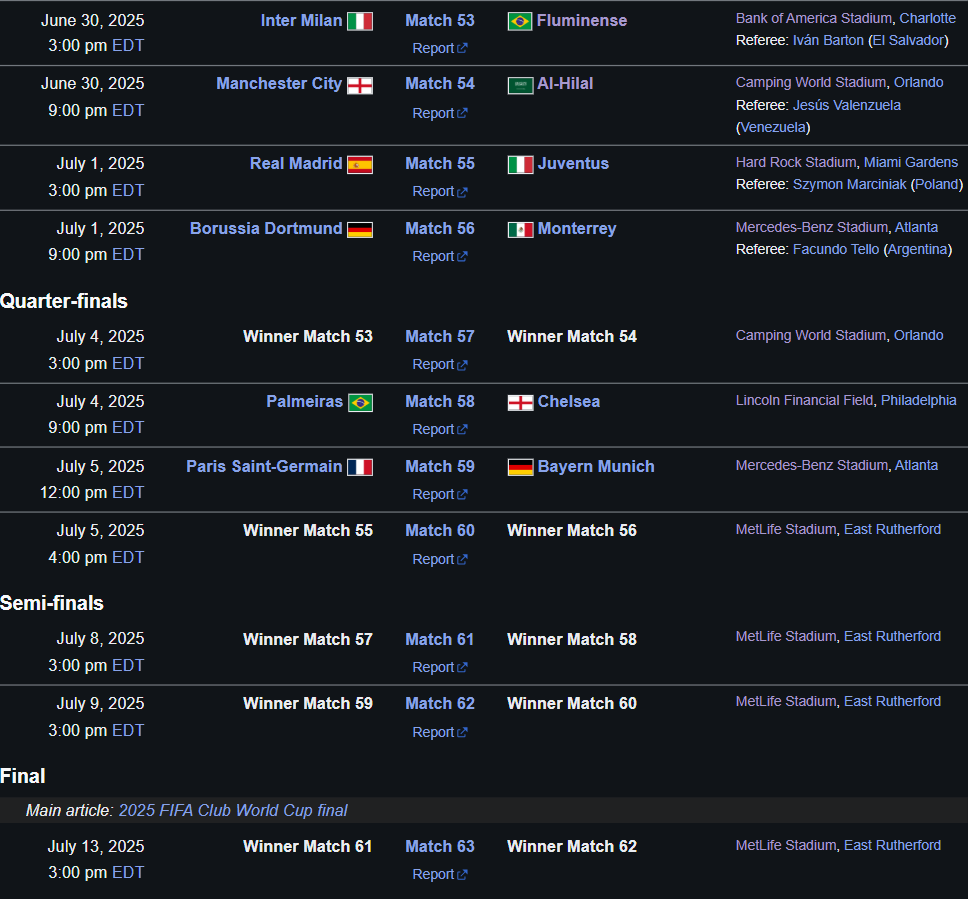
Task: Open the Fluminense team link
Action: [582, 20]
